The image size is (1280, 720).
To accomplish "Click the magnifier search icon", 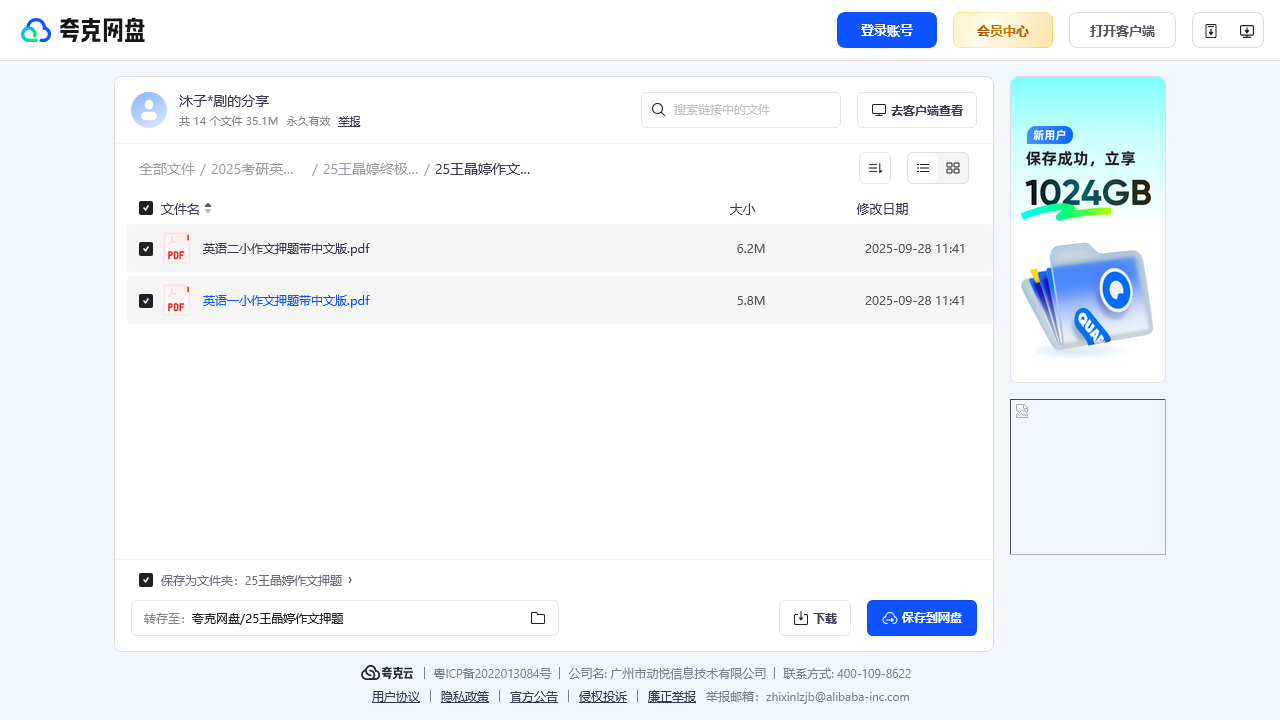I will [658, 110].
